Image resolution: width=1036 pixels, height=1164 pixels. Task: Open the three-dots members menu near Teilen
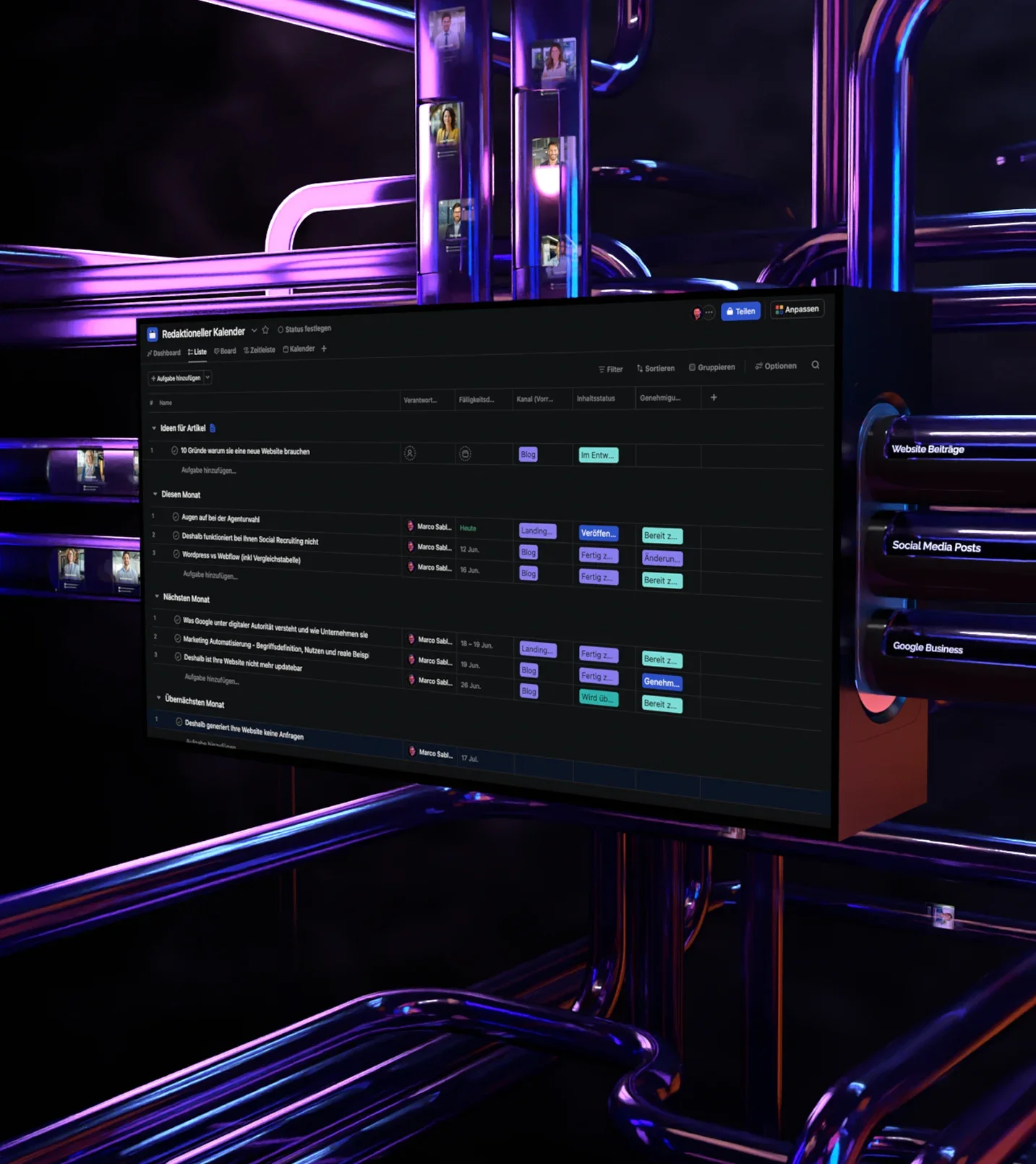click(709, 312)
